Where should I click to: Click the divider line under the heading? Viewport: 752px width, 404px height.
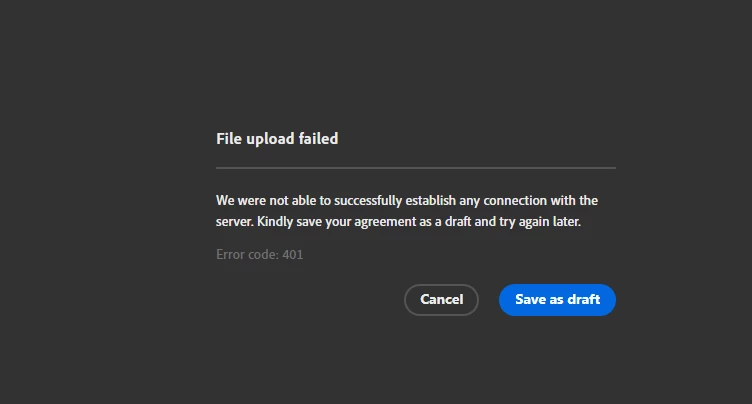click(x=416, y=168)
